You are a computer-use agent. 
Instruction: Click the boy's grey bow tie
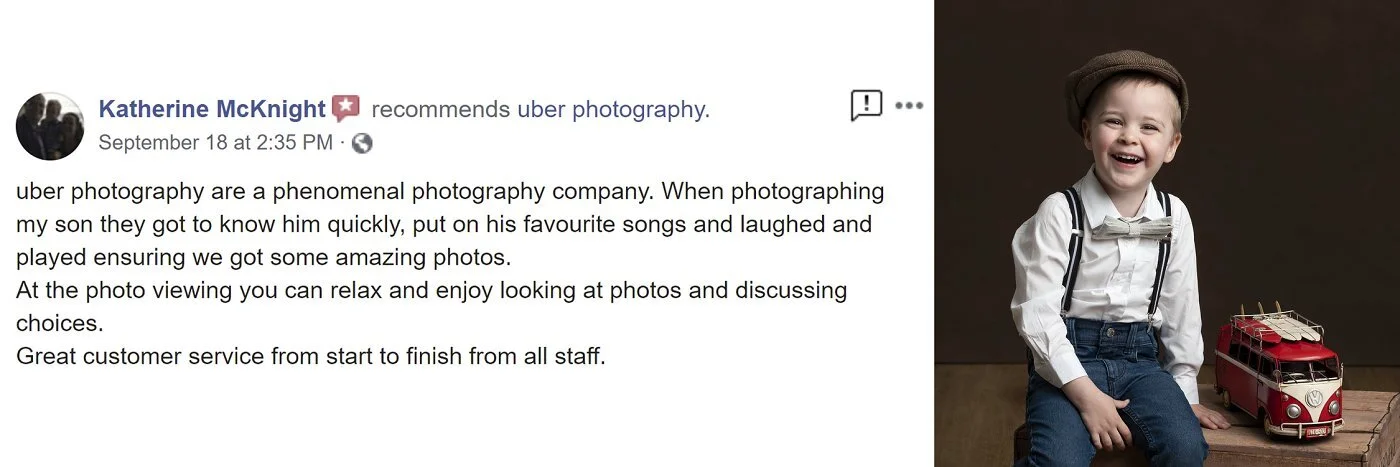coord(1131,227)
